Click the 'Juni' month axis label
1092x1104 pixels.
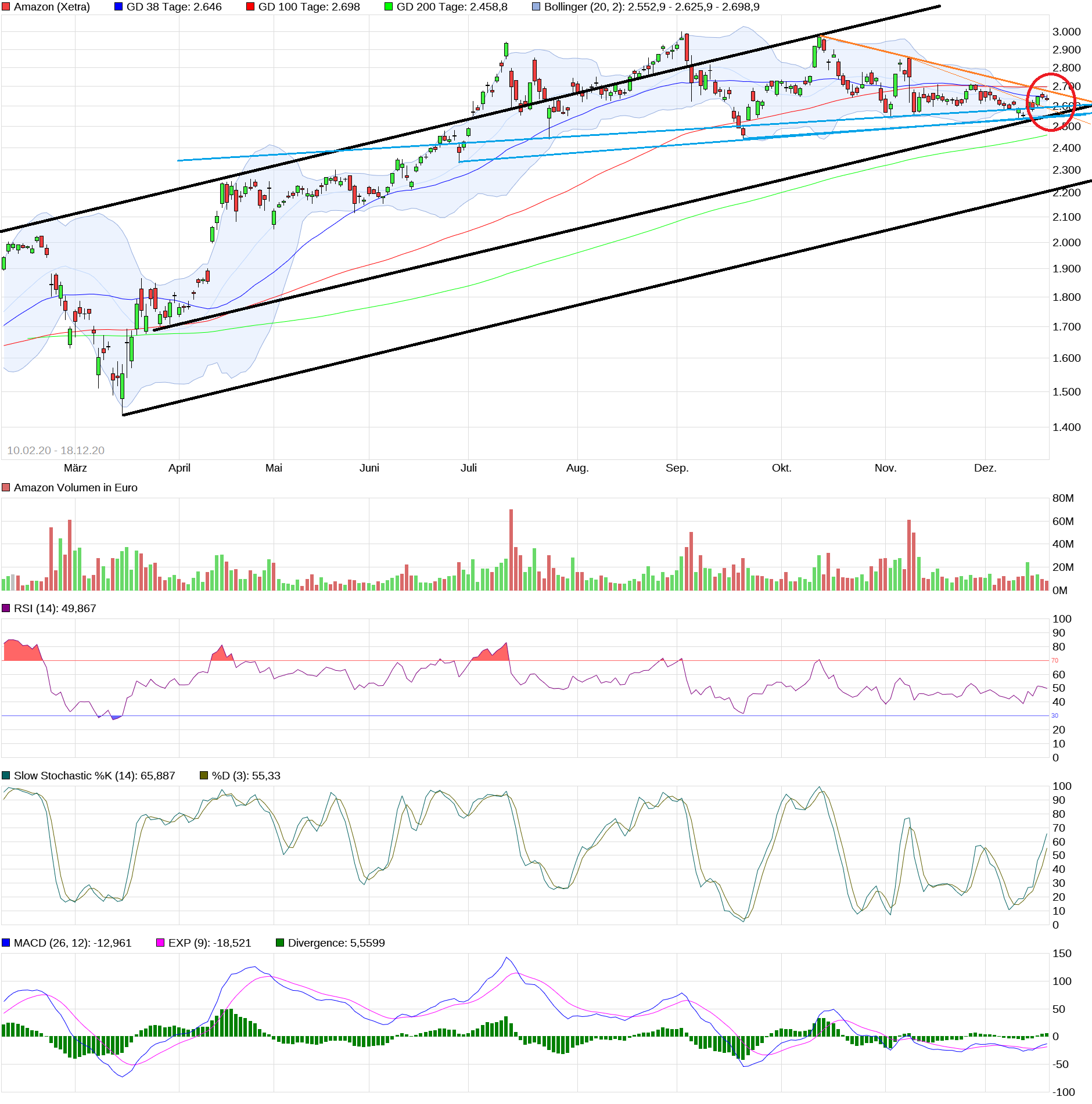point(369,468)
